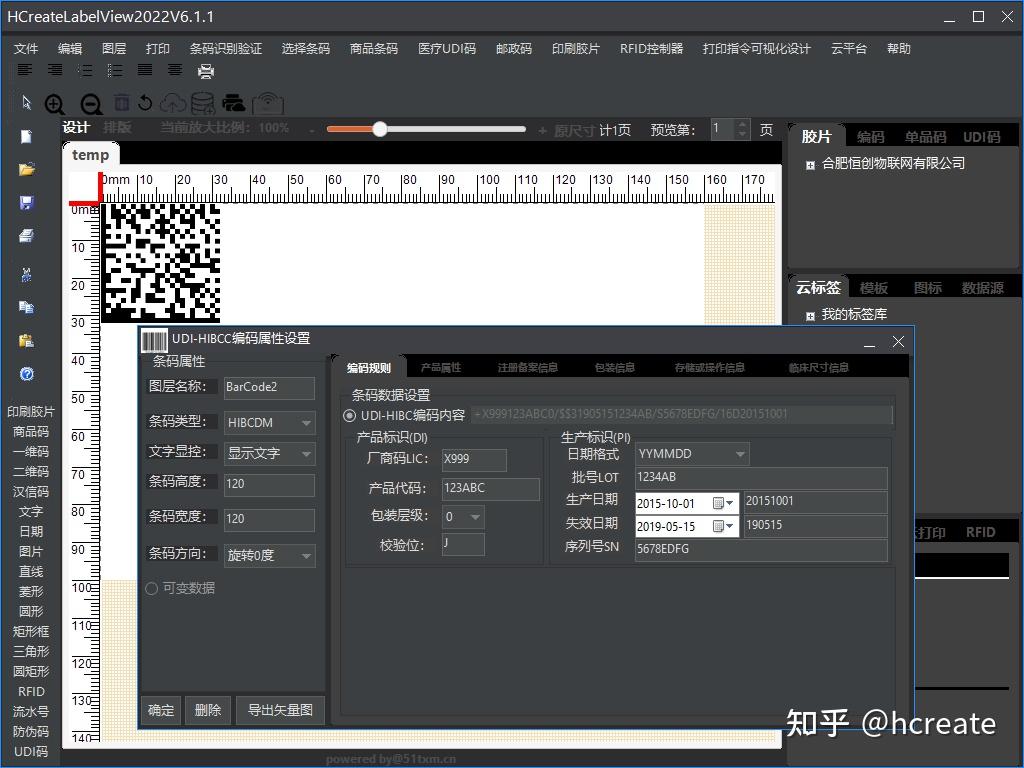
Task: Open the 生产日期 date picker arrow
Action: 730,504
